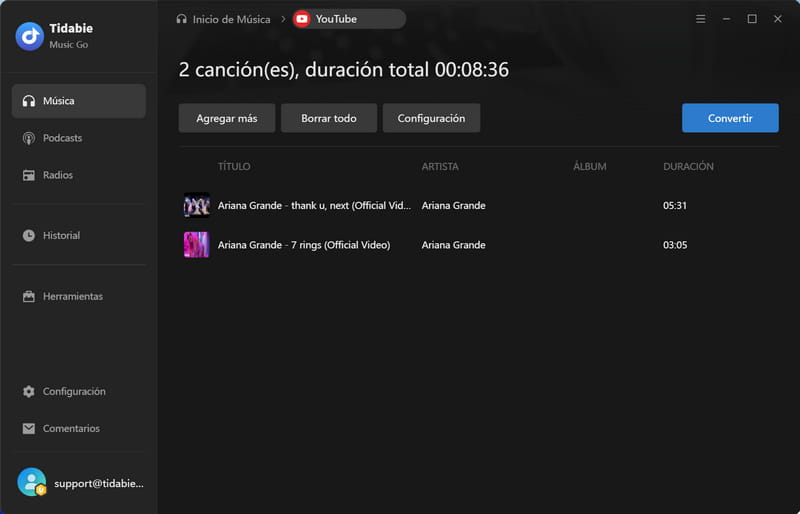800x514 pixels.
Task: Click the blue Convertir button
Action: coord(730,118)
